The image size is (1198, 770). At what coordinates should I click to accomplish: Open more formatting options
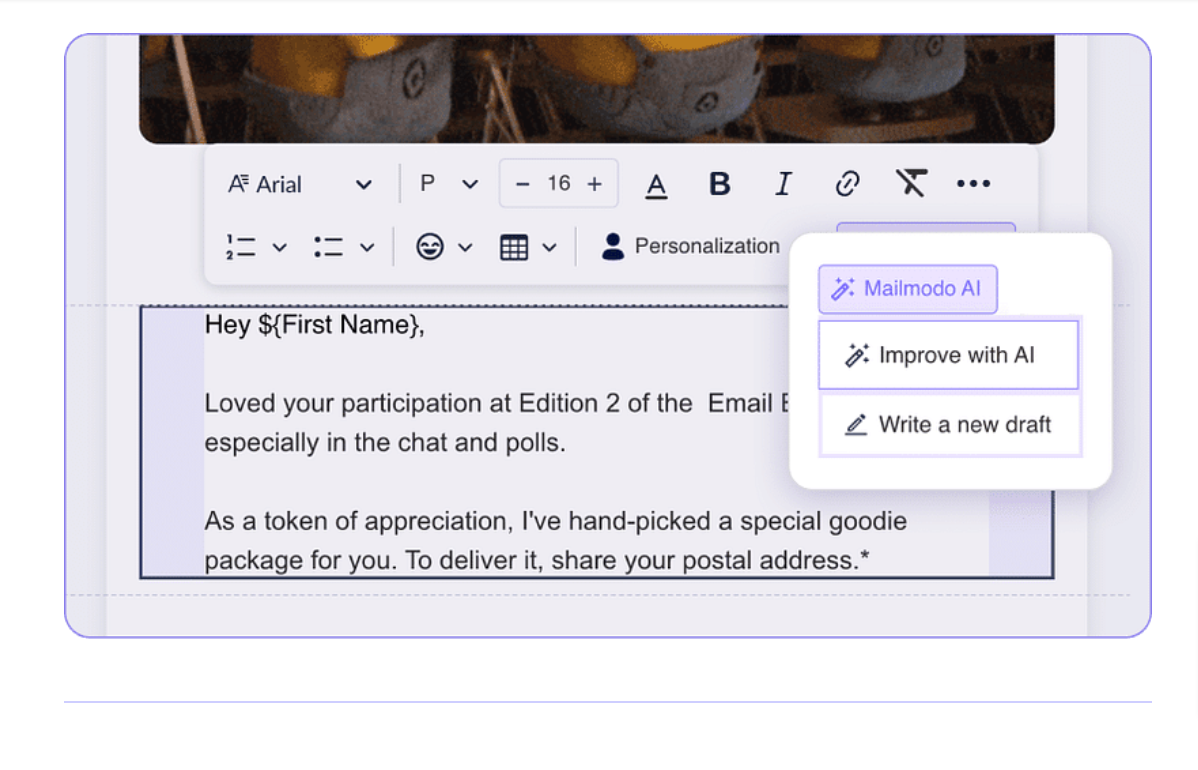pos(973,183)
